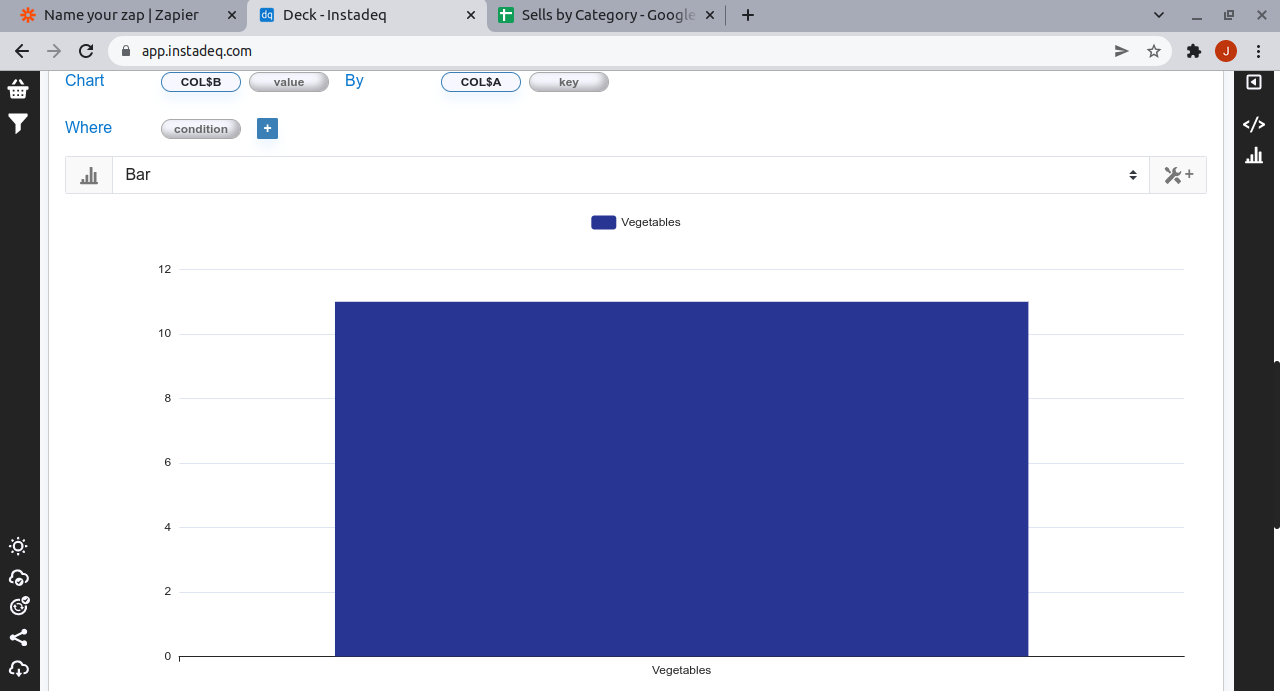Click the y-axis value 12
The image size is (1280, 691).
click(x=165, y=269)
